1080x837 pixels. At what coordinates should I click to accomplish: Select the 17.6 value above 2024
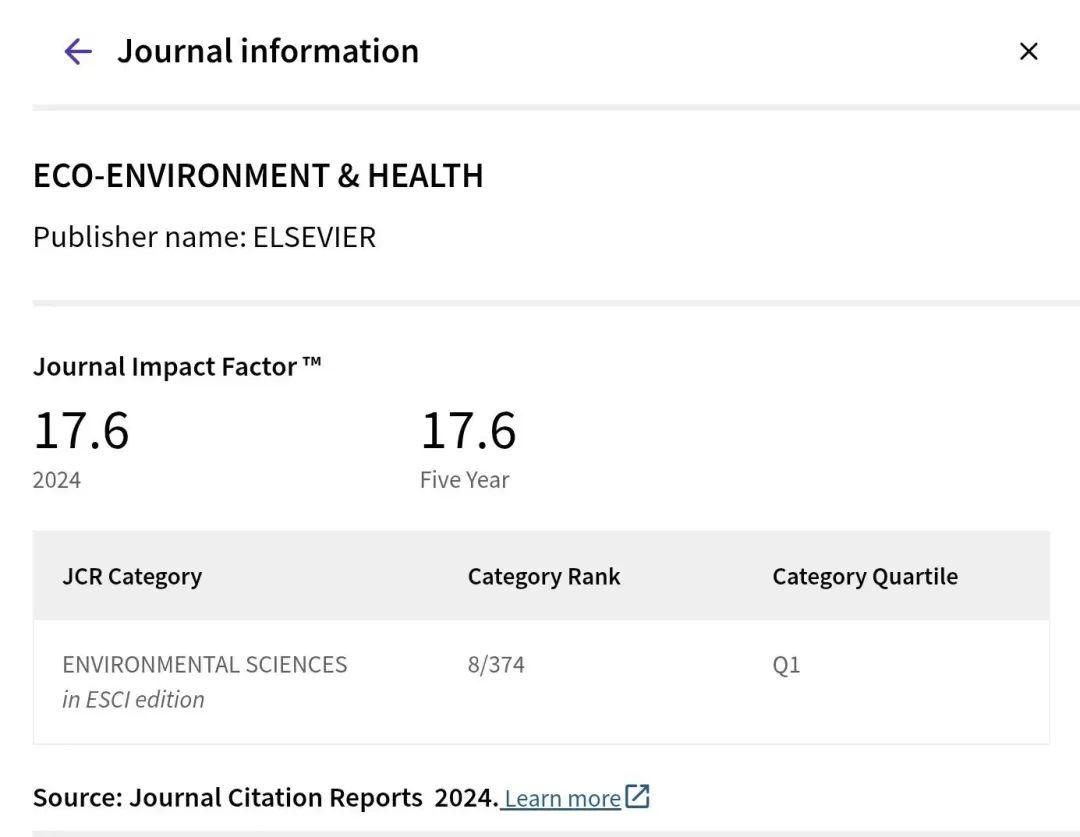(x=81, y=430)
